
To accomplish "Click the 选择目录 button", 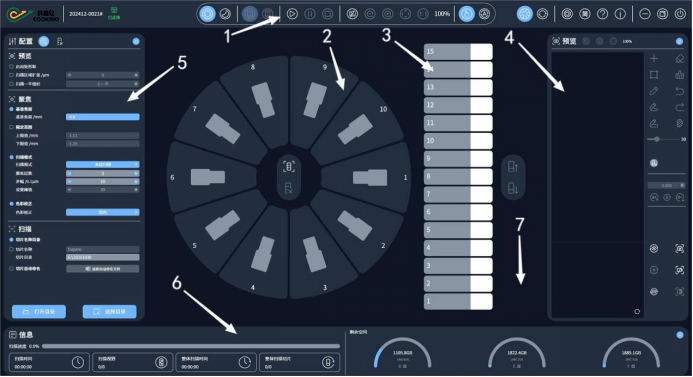I will tap(110, 312).
